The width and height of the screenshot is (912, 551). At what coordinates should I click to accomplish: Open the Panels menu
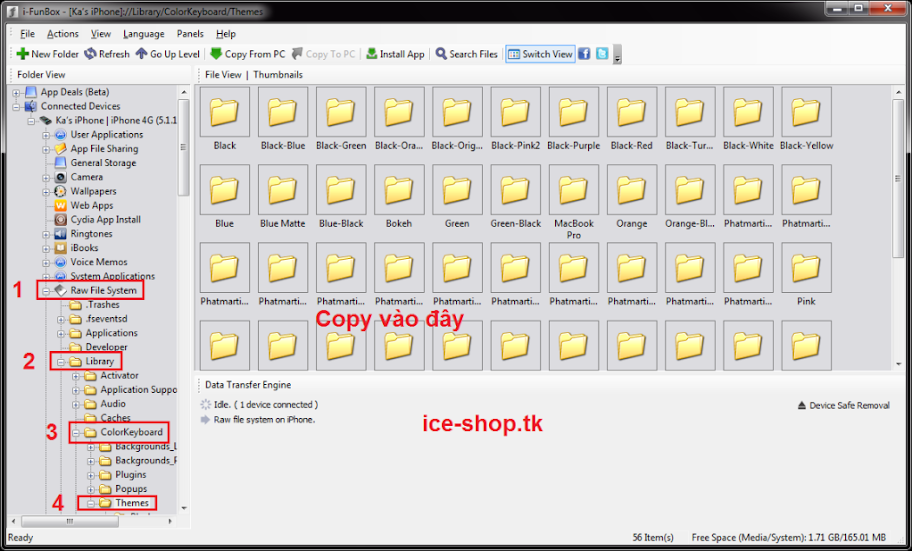[x=190, y=34]
